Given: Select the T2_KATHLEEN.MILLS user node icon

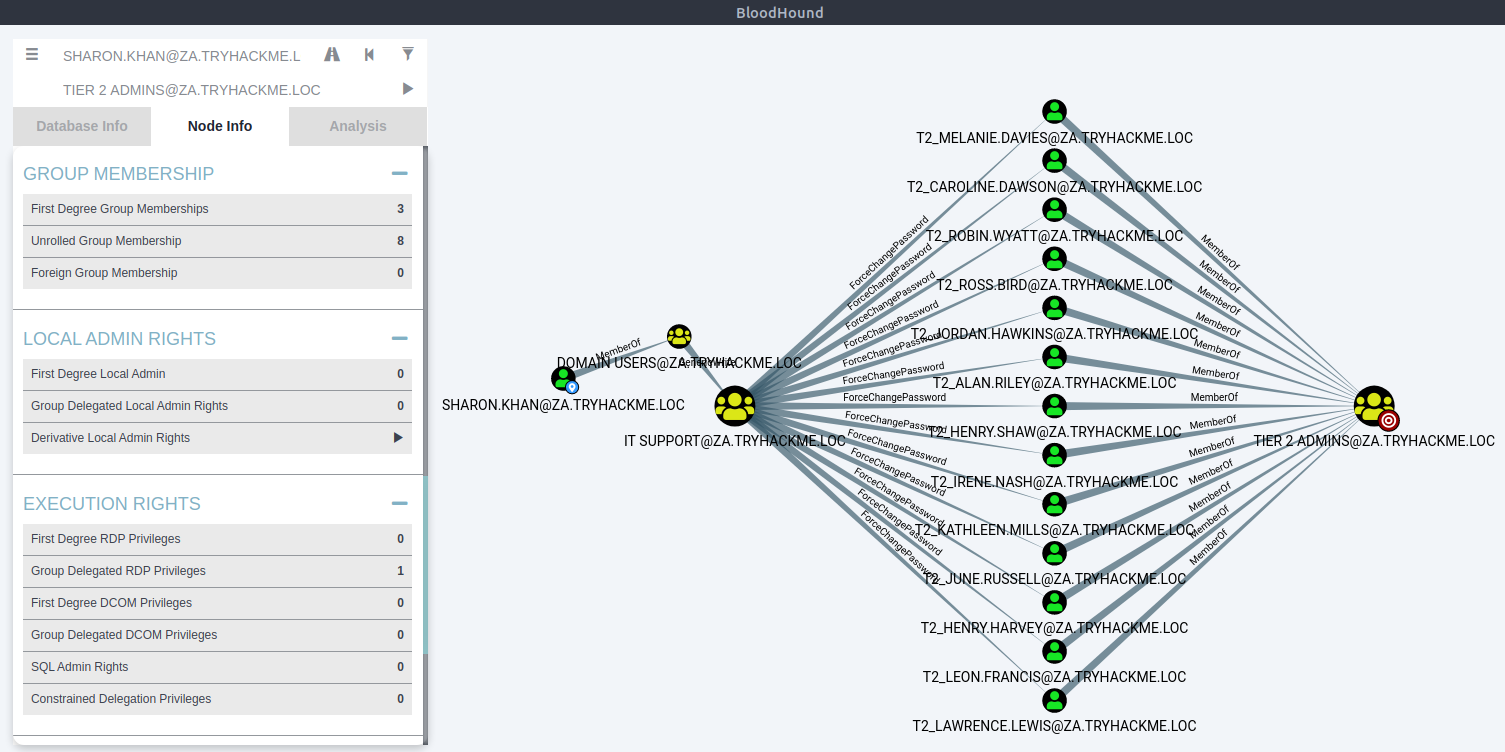Looking at the screenshot, I should pos(1054,504).
